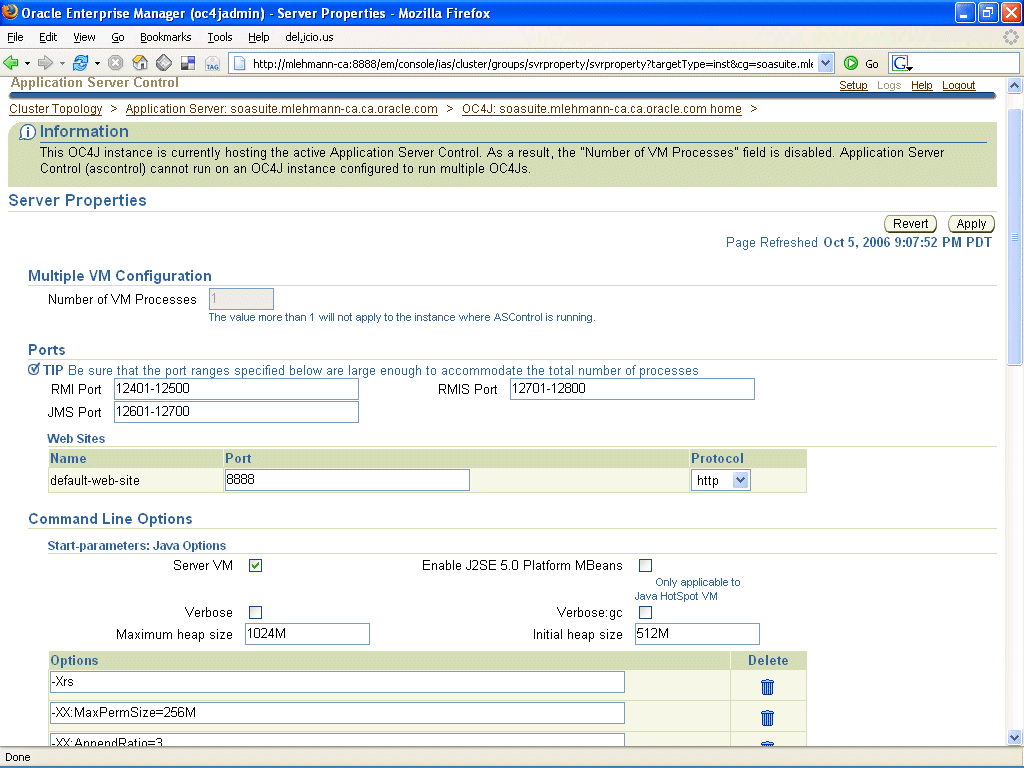1024x768 pixels.
Task: Click the -Xrs option text field
Action: click(337, 682)
